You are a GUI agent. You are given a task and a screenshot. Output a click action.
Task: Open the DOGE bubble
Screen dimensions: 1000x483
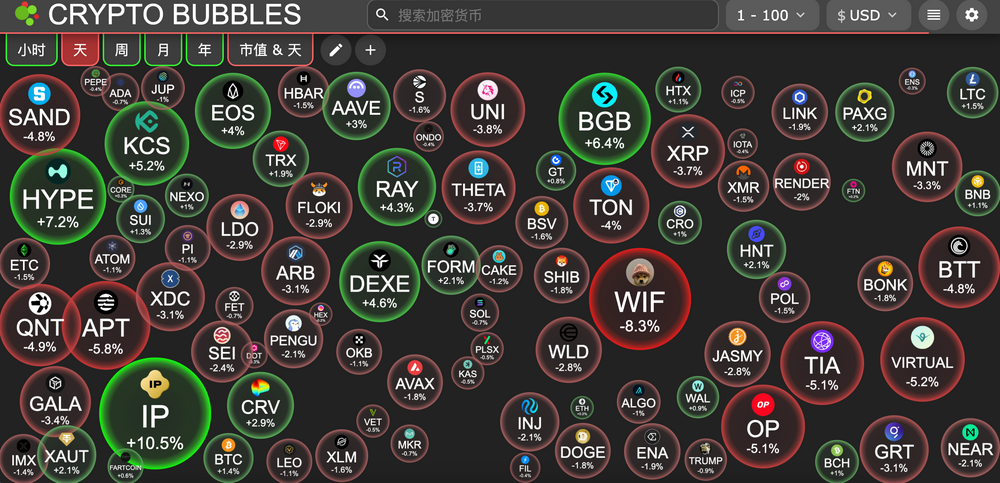coord(582,451)
